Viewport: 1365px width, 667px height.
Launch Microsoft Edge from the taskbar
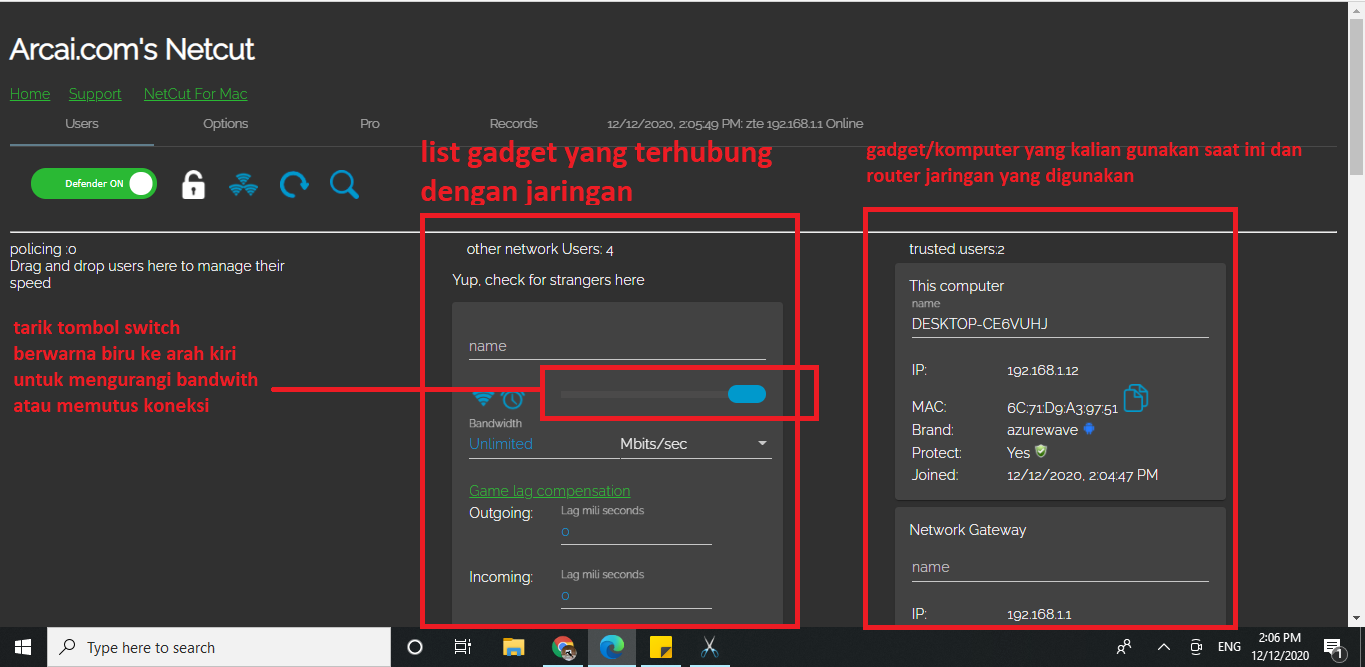tap(611, 647)
